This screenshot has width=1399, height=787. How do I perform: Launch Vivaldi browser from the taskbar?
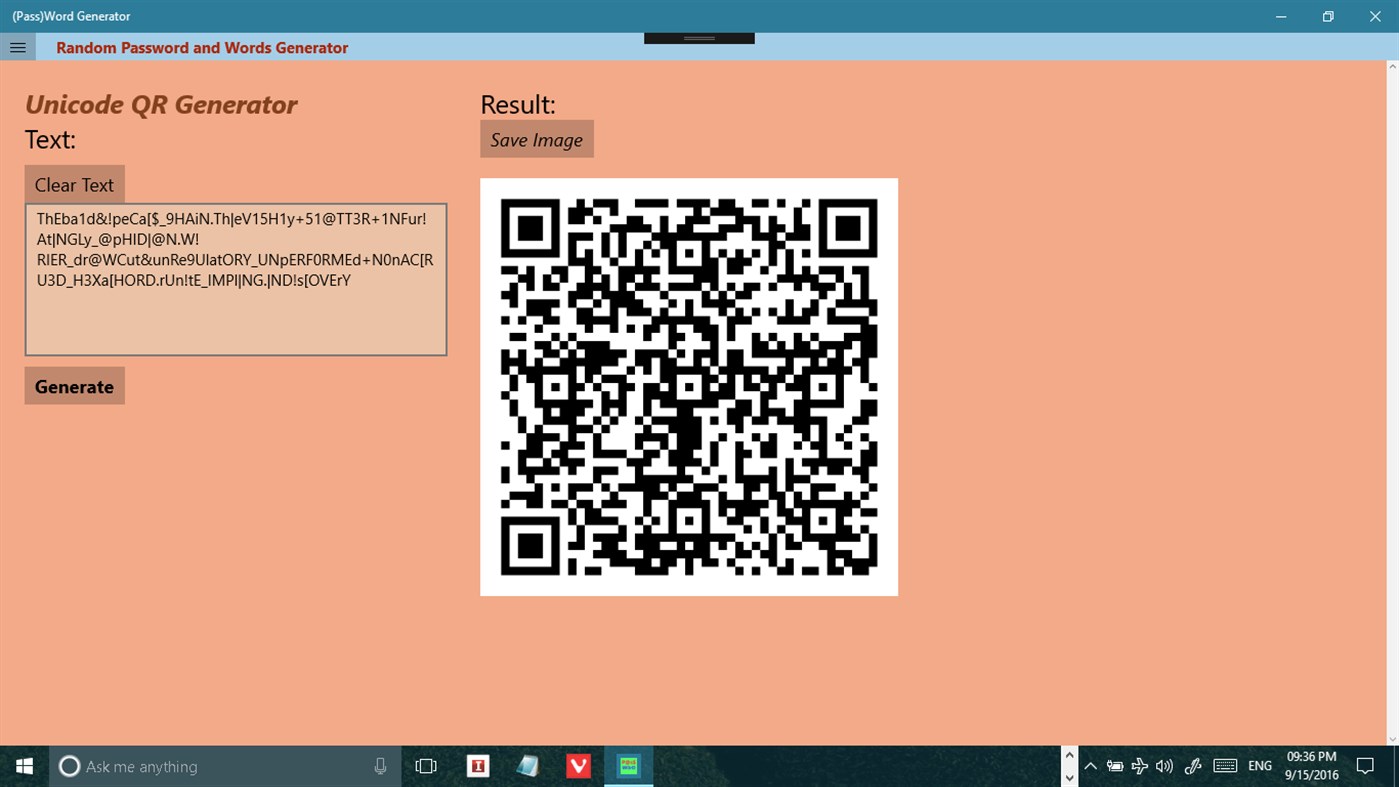click(578, 765)
